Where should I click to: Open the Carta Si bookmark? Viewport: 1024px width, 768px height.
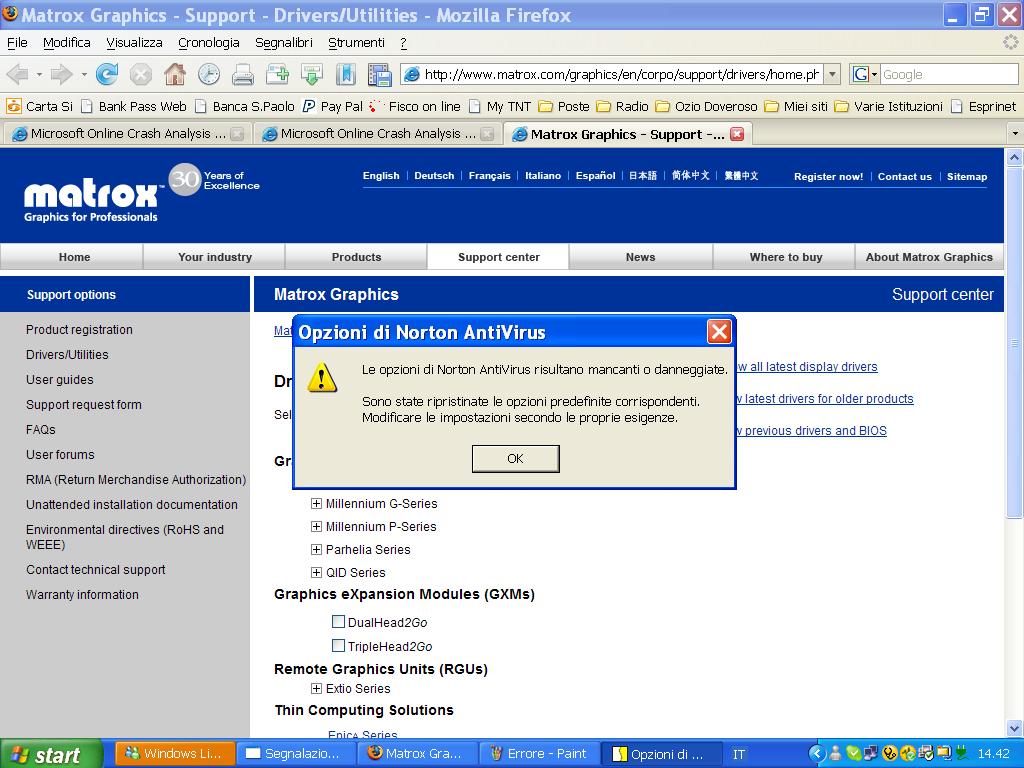pos(40,106)
